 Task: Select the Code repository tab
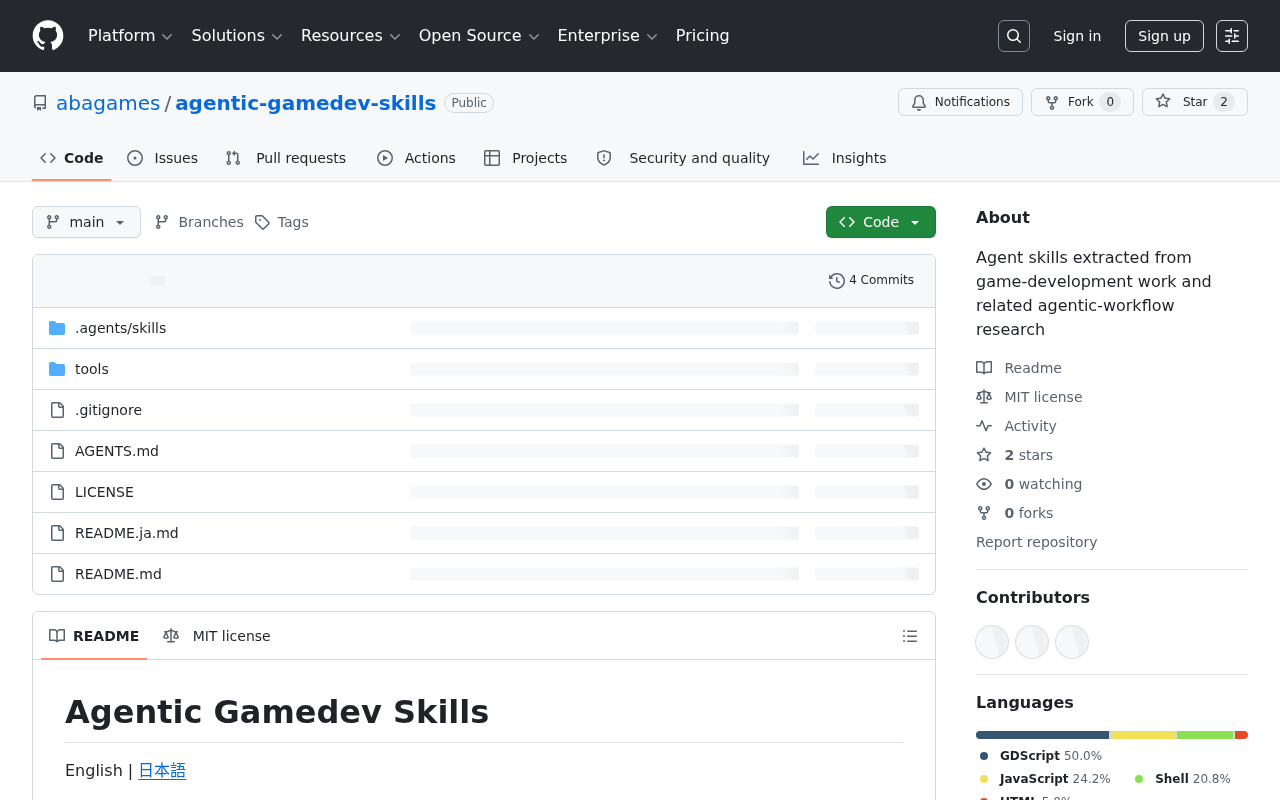(x=71, y=158)
